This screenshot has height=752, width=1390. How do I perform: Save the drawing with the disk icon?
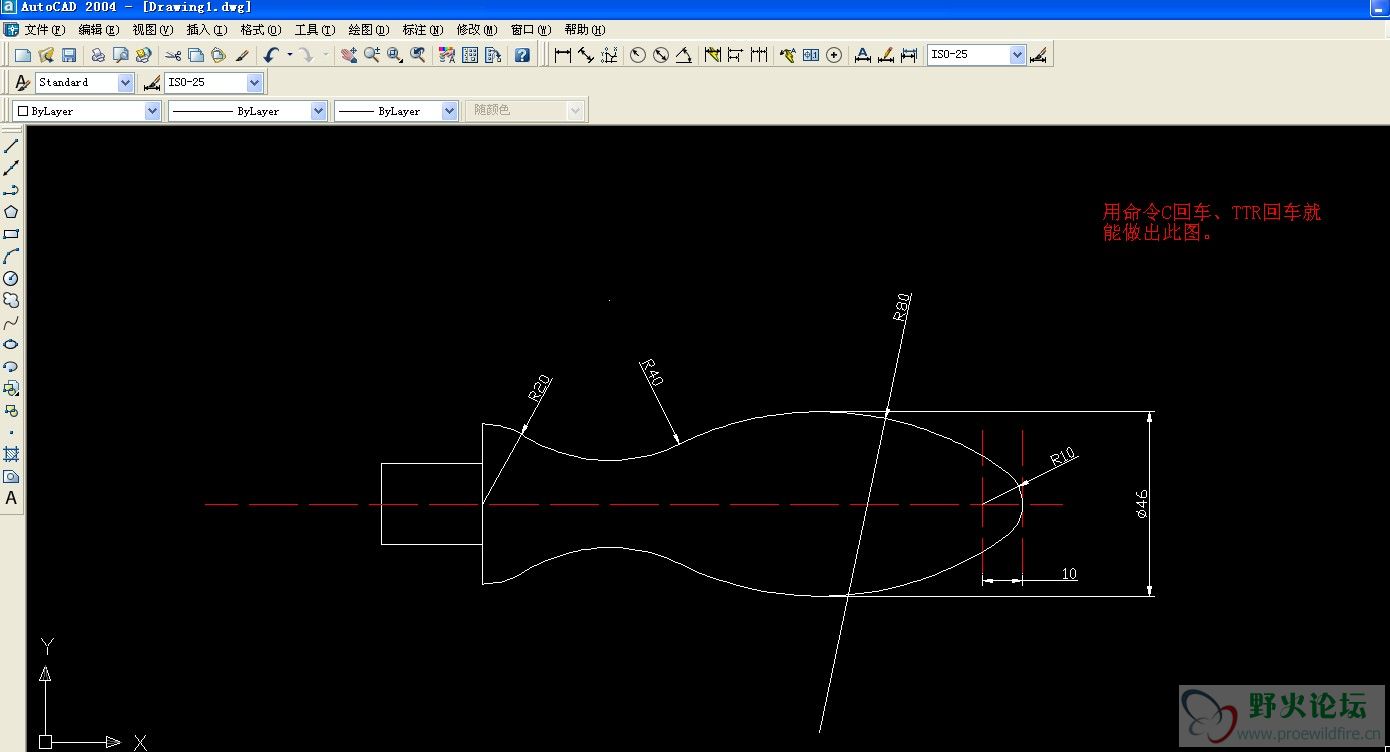(69, 55)
